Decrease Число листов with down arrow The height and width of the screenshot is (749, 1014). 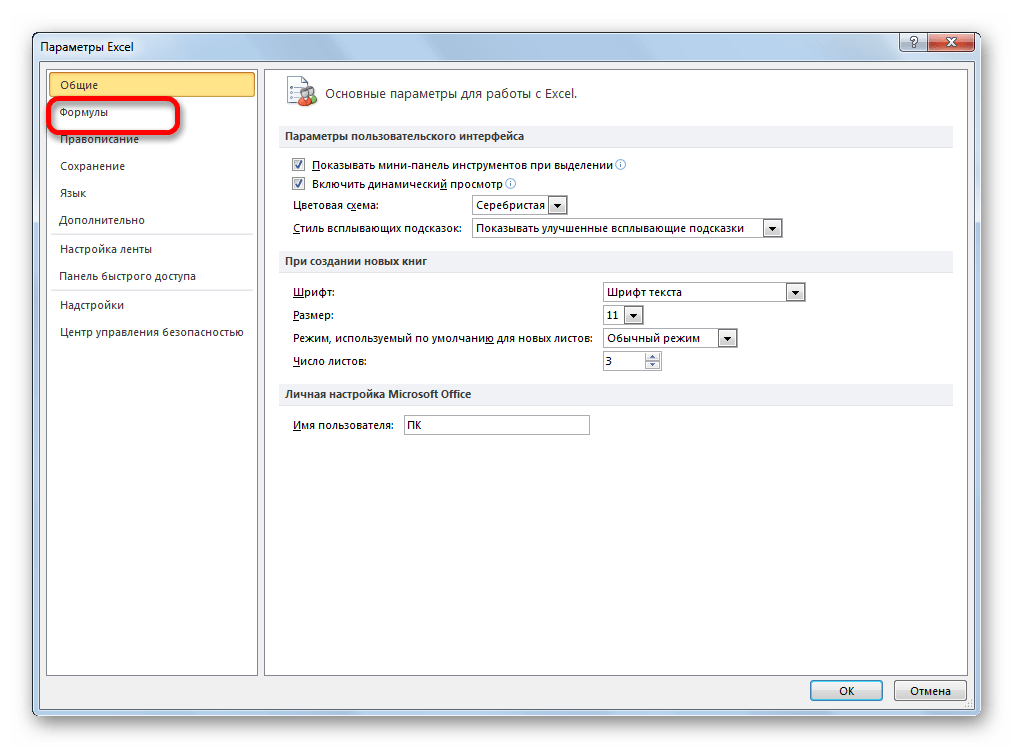[x=653, y=365]
